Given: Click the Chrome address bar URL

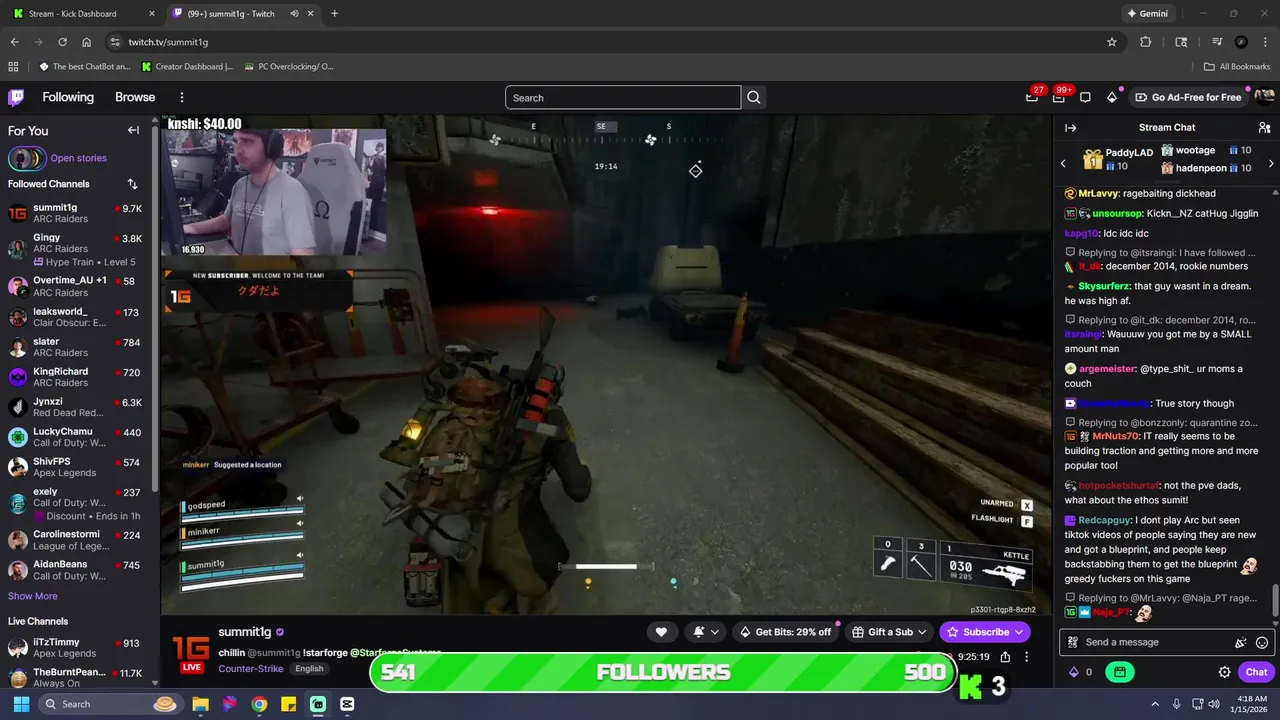Looking at the screenshot, I should (x=168, y=42).
